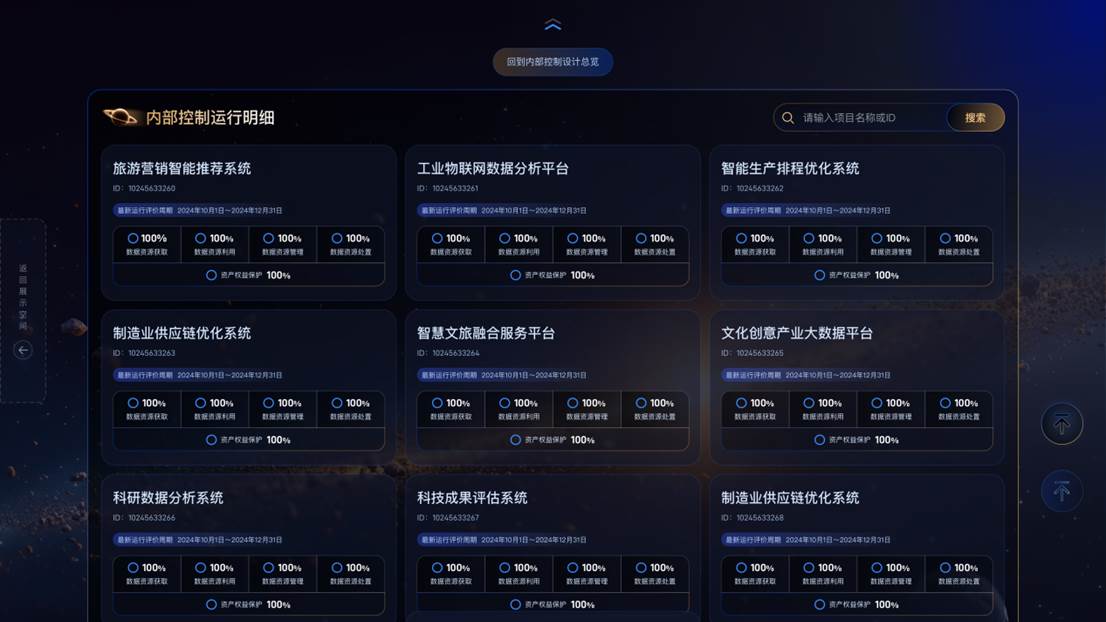This screenshot has width=1106, height=622.
Task: Click 数据资源利用 ring in 工业物联网数据分析平台 card
Action: click(505, 239)
